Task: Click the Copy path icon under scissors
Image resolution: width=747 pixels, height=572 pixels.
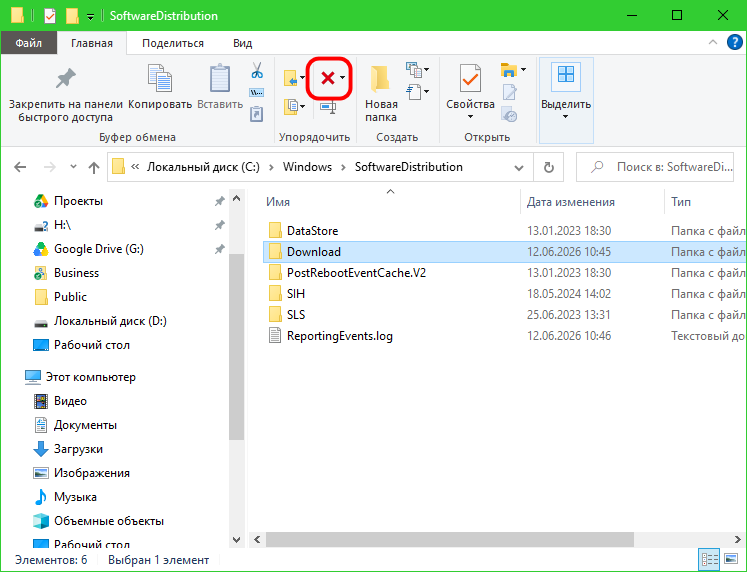Action: [x=257, y=92]
